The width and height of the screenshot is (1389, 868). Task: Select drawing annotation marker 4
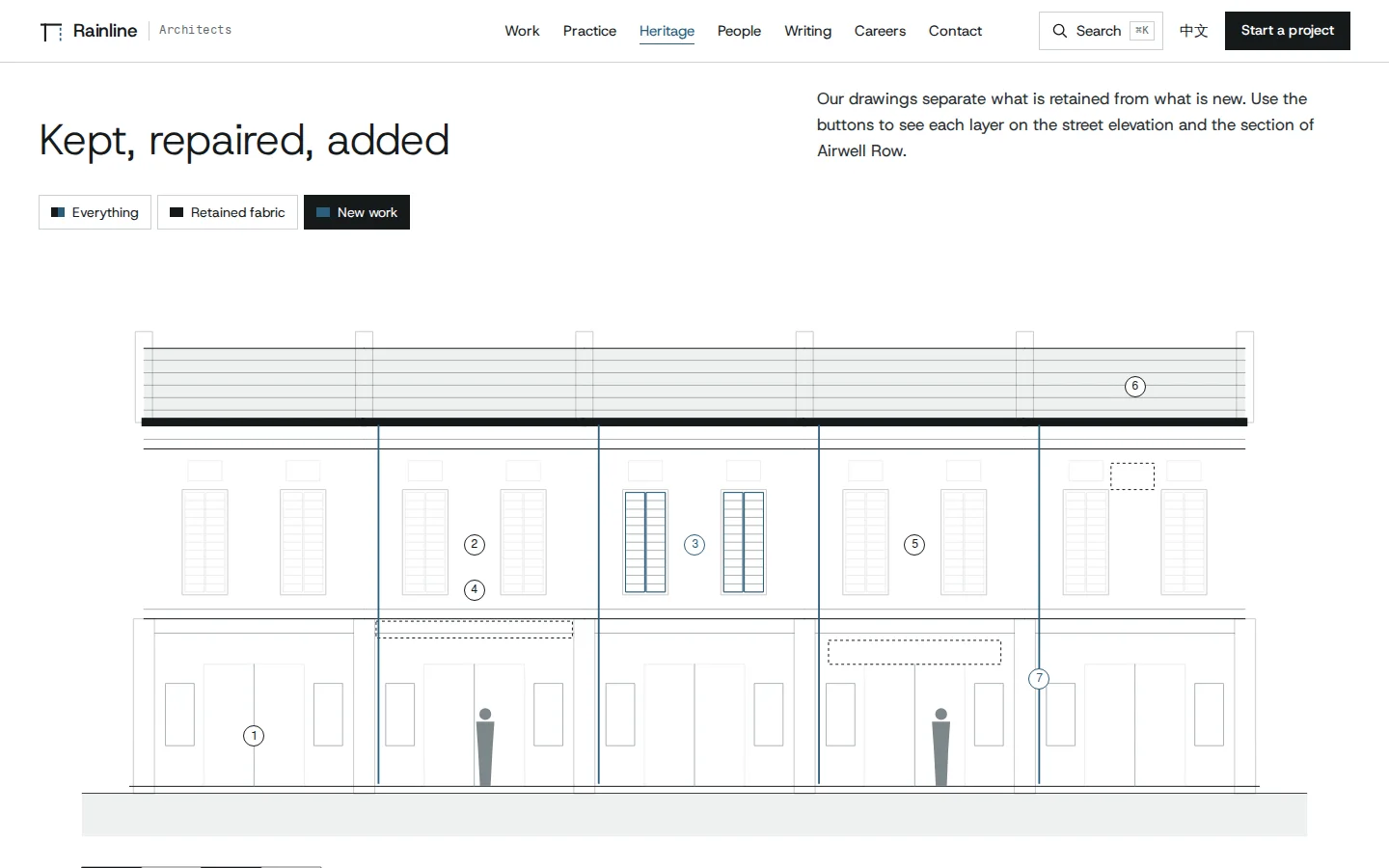click(x=475, y=590)
